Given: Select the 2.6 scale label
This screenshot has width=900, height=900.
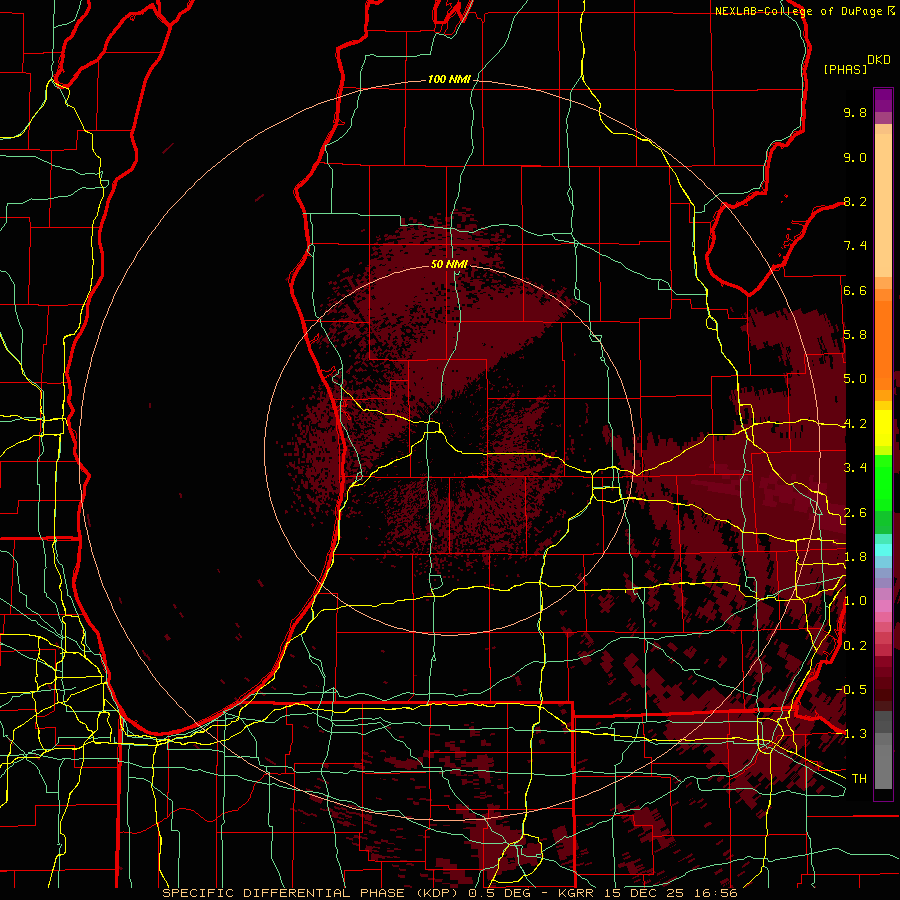Looking at the screenshot, I should [855, 513].
